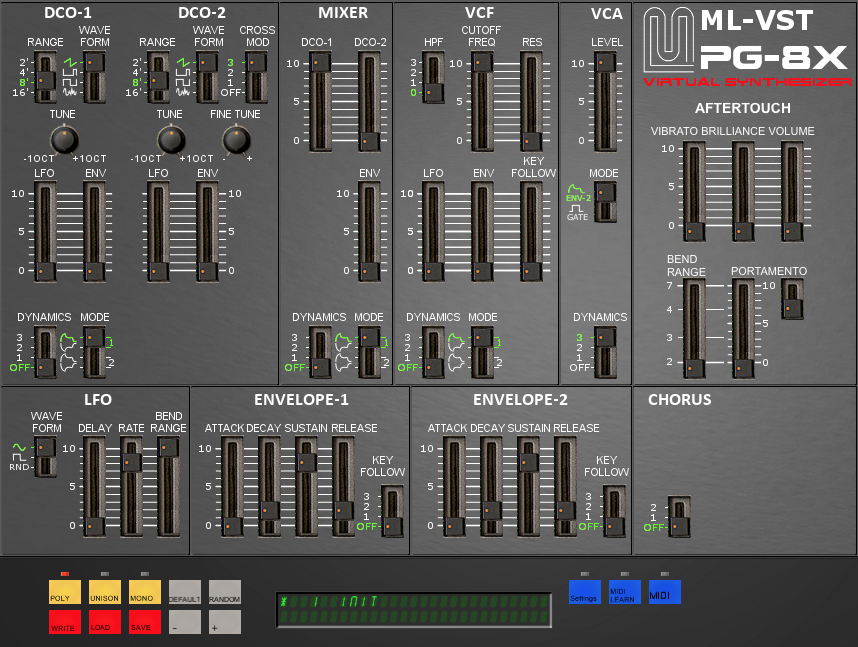Viewport: 858px width, 647px height.
Task: Click the Envelope-2 RELEASE slider
Action: (565, 487)
